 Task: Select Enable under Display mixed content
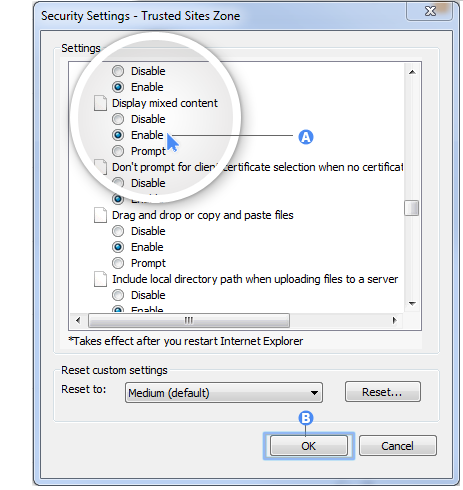pos(118,135)
